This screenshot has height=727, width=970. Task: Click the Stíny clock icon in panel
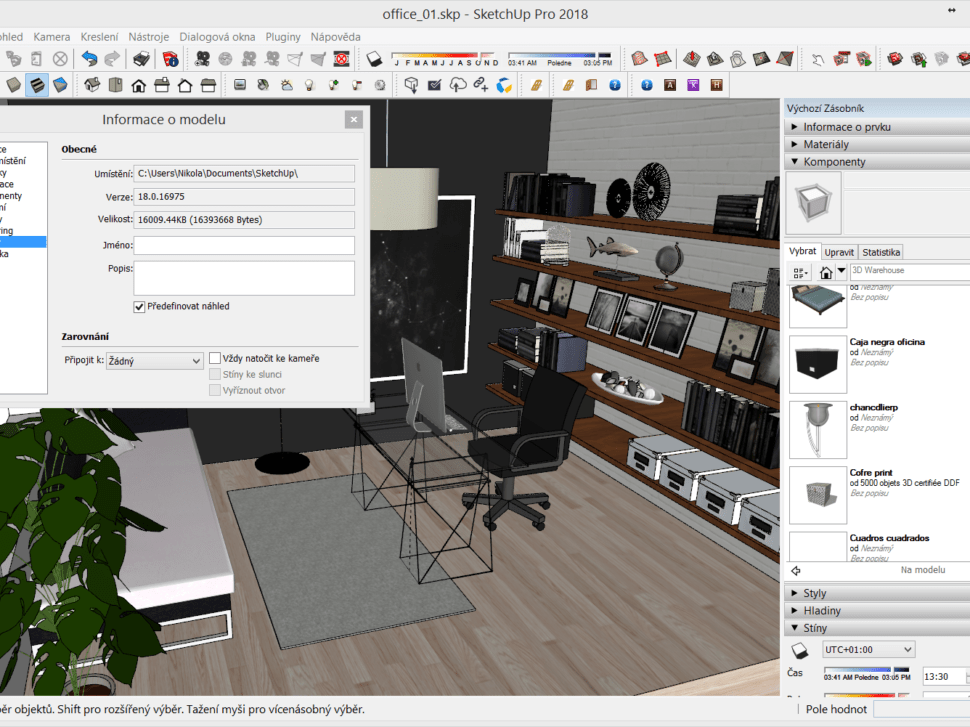[799, 650]
